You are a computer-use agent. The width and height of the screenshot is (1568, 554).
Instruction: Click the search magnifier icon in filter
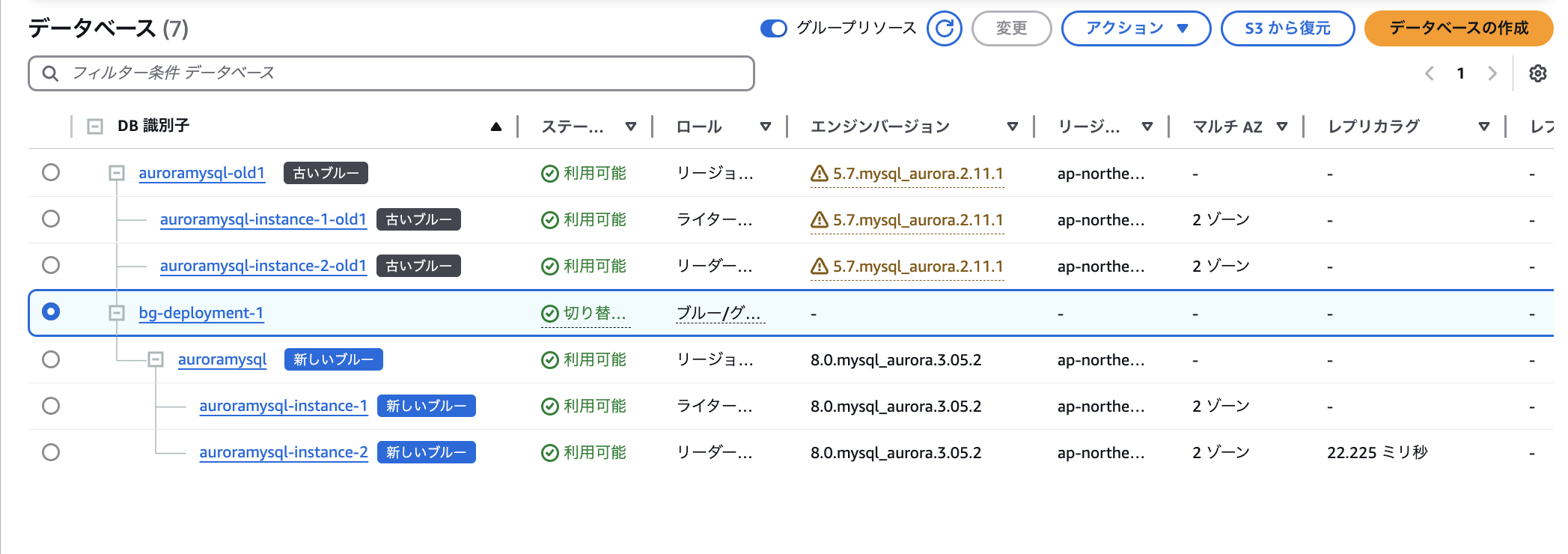click(50, 73)
